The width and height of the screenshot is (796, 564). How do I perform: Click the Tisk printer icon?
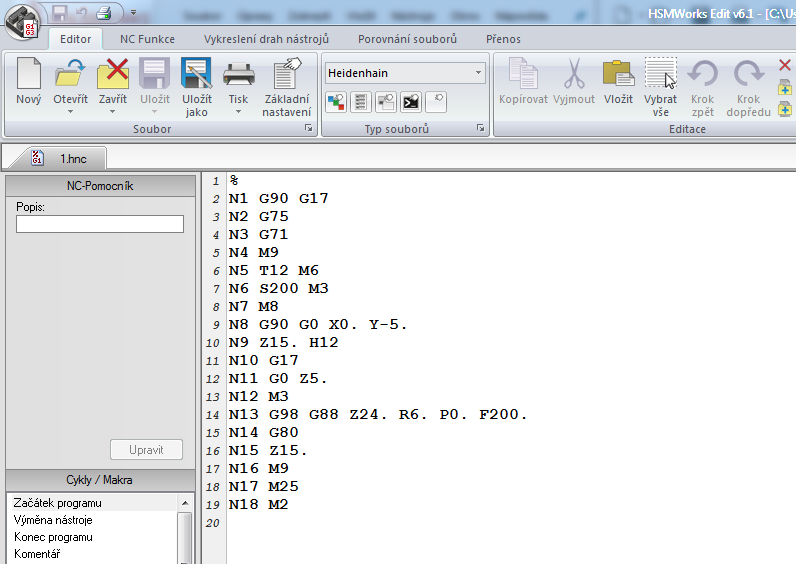(x=238, y=76)
